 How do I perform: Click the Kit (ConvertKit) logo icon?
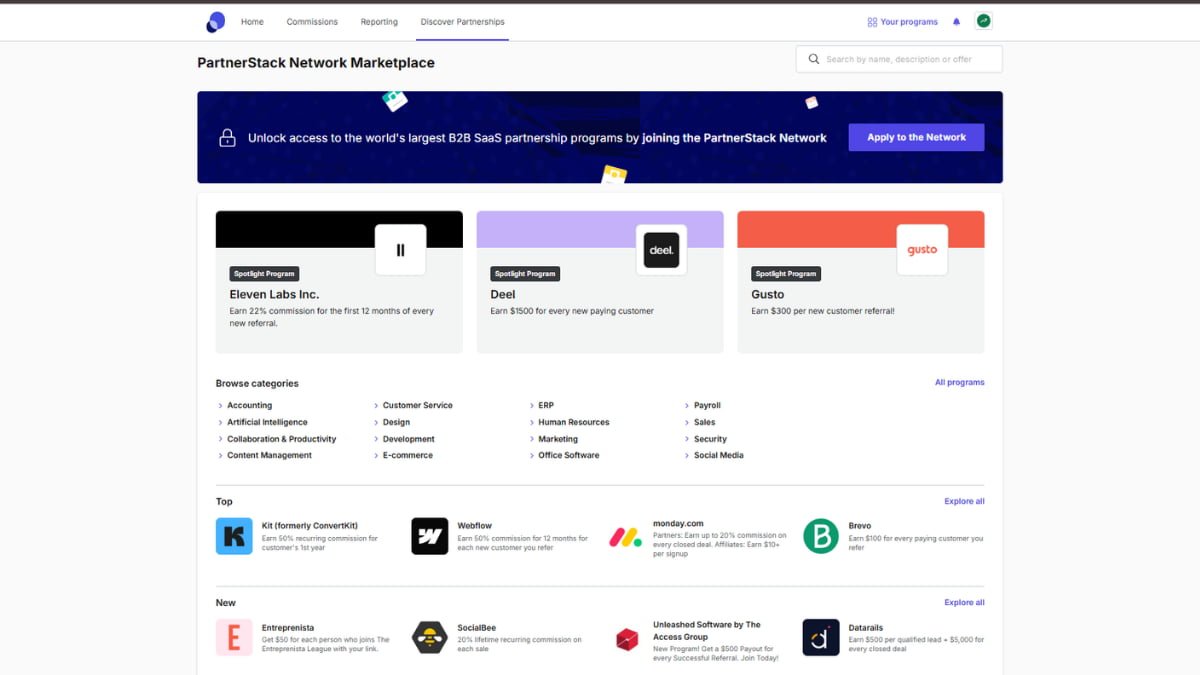click(234, 536)
